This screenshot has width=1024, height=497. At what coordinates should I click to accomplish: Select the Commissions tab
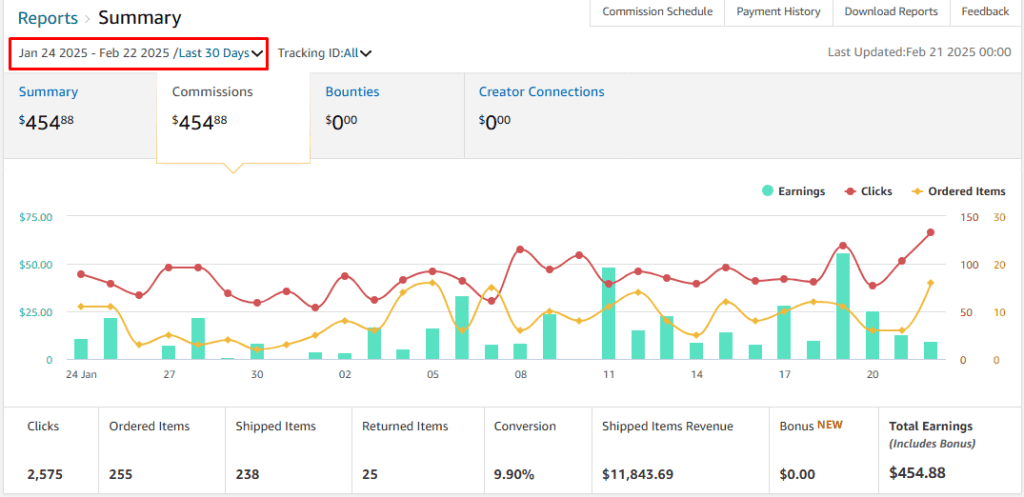[232, 118]
